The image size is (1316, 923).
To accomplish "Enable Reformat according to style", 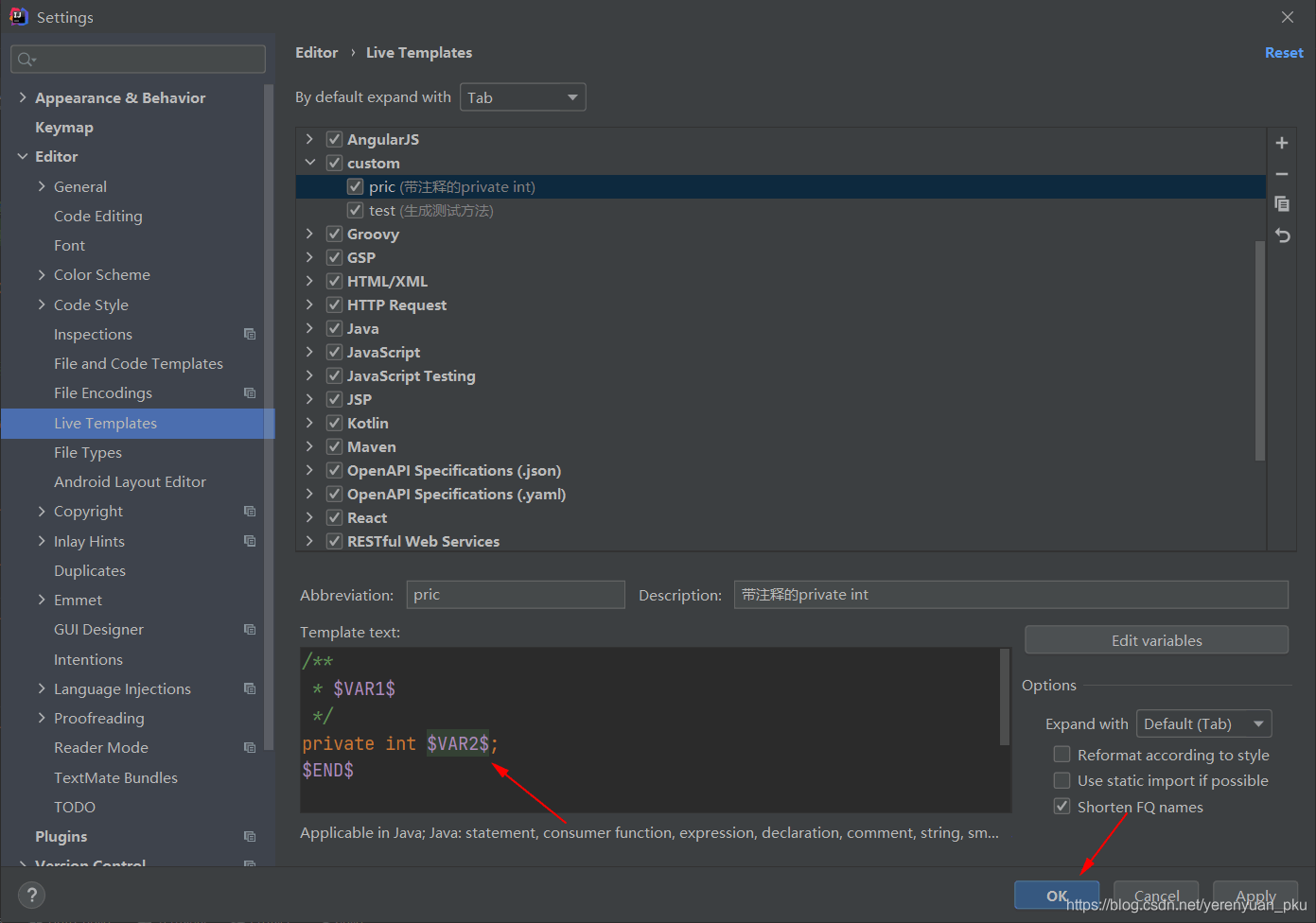I will point(1062,754).
